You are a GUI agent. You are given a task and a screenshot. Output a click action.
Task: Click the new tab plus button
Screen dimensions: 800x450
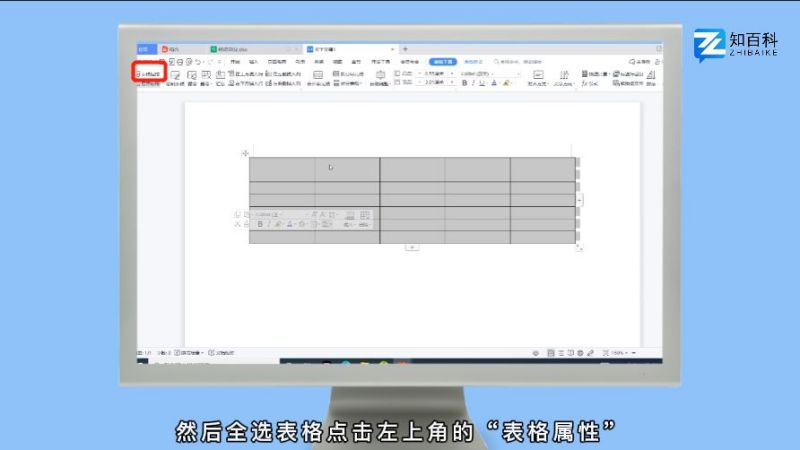[405, 48]
